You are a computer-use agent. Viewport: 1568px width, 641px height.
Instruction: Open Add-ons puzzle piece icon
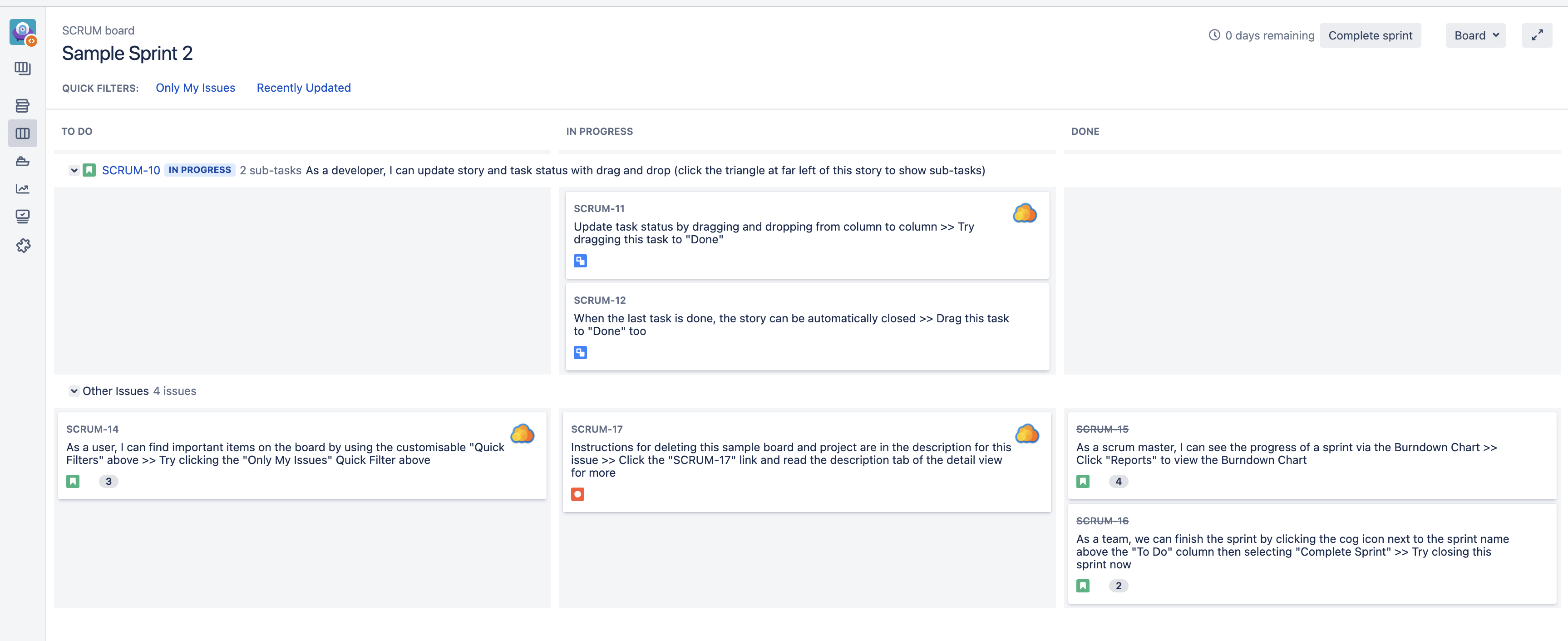pyautogui.click(x=23, y=245)
